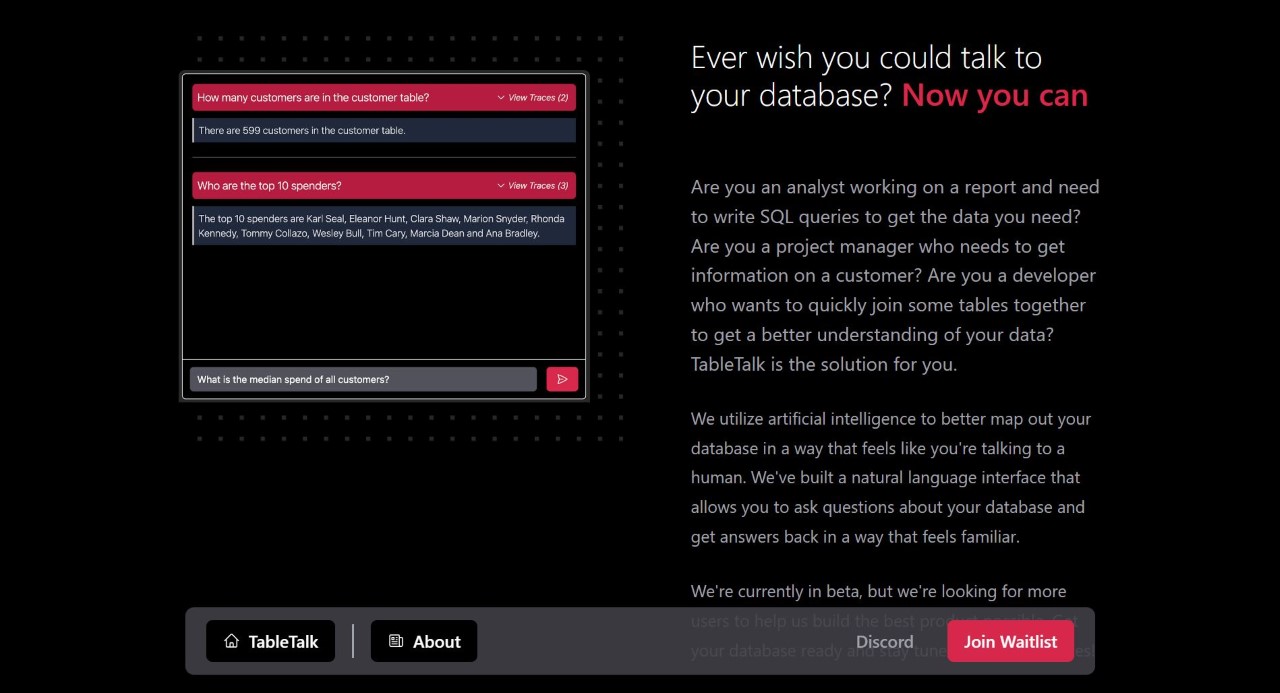Open the About page nav item
This screenshot has width=1280, height=693.
[424, 641]
